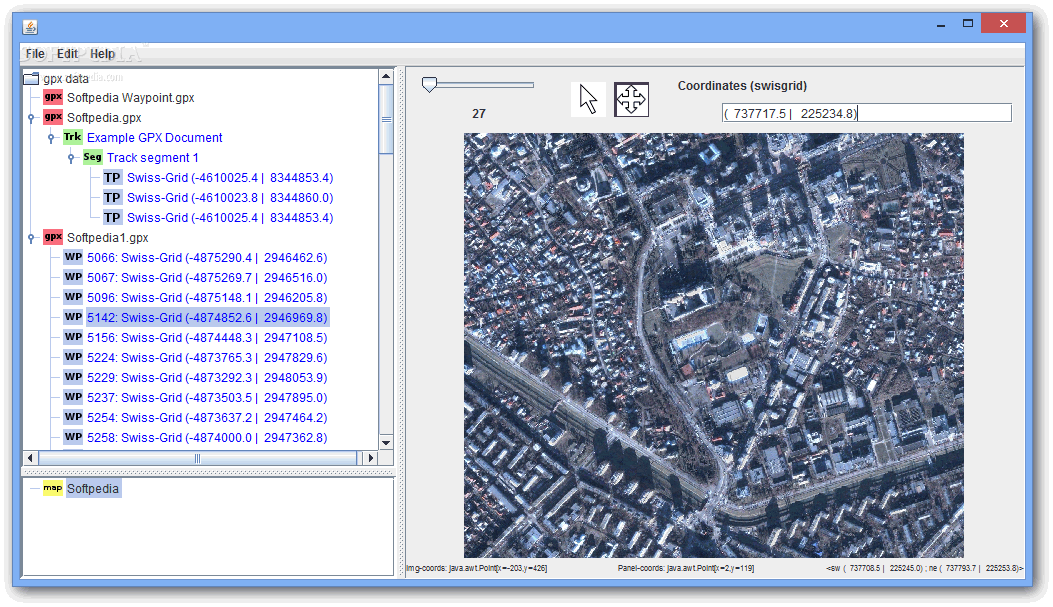Open the File menu
1053x607 pixels.
pos(35,54)
